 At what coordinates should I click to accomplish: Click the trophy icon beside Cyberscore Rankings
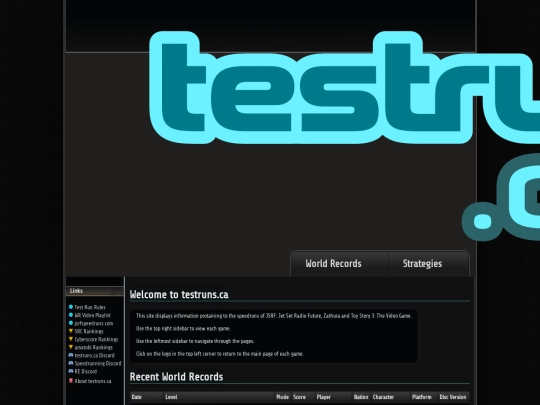tap(71, 339)
